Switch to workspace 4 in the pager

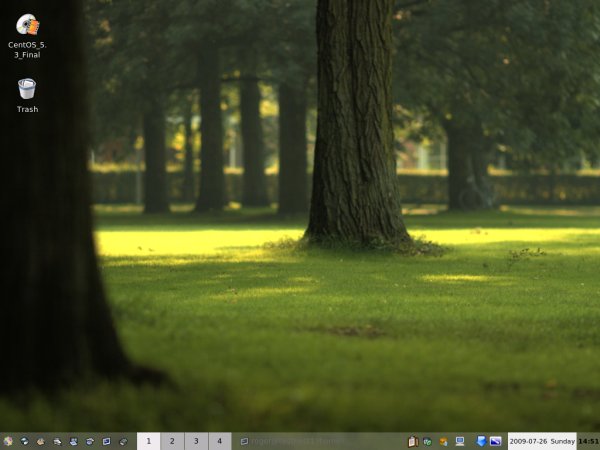(x=220, y=441)
